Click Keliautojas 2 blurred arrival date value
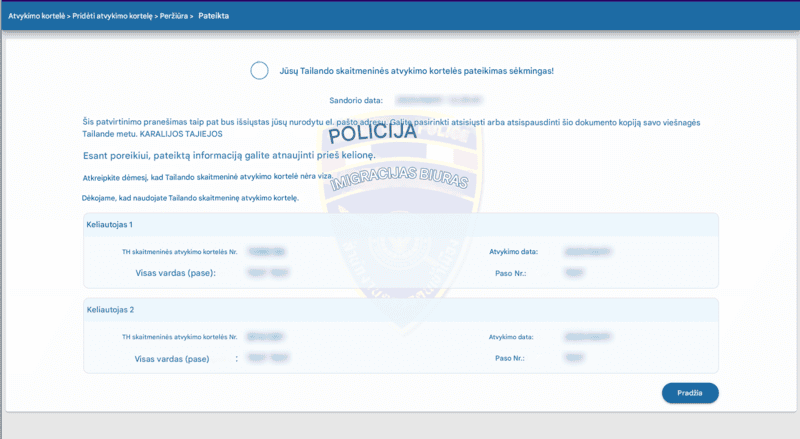This screenshot has height=439, width=800. [x=588, y=337]
